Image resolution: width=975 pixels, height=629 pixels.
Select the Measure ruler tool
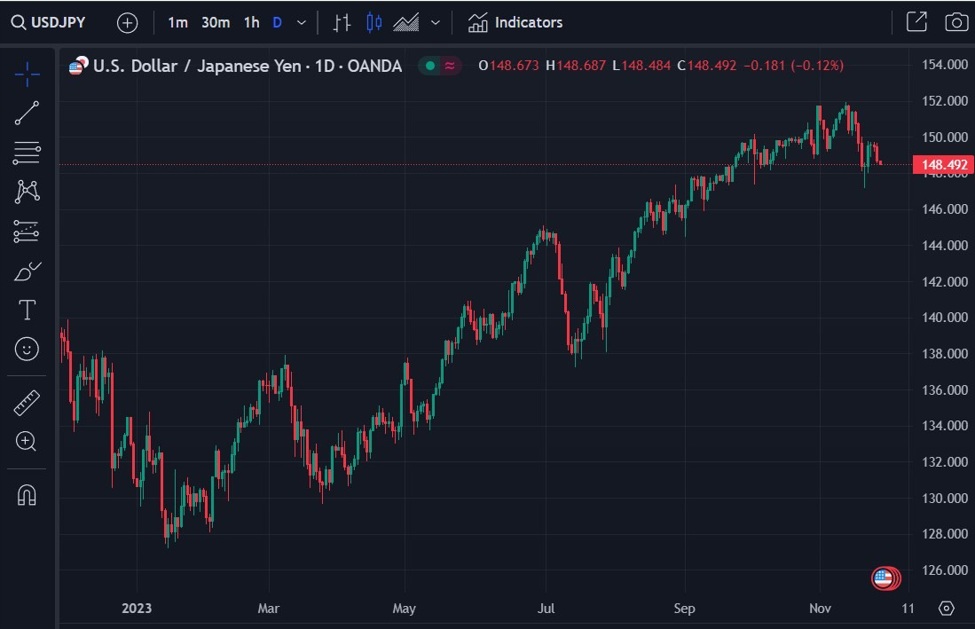[x=27, y=402]
